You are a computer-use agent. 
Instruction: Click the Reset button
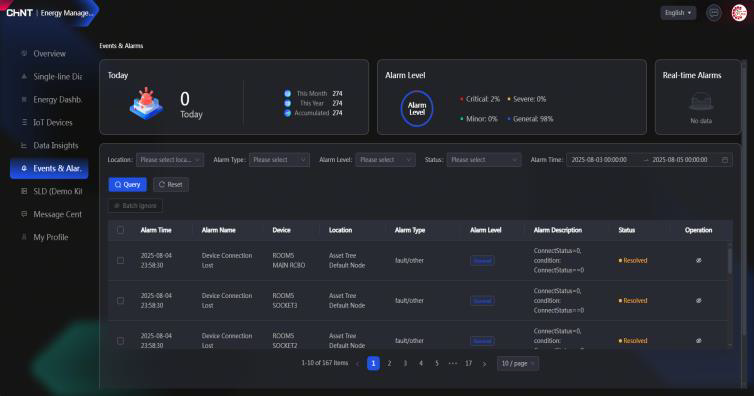[171, 185]
